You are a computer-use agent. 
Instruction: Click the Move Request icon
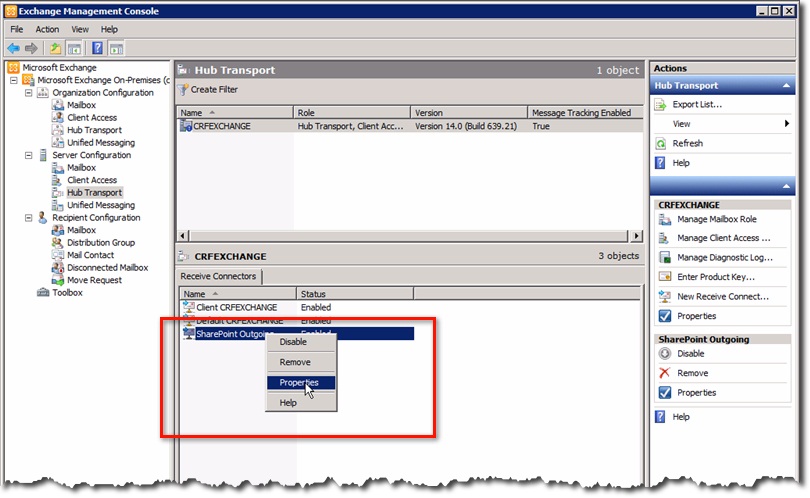[58, 281]
